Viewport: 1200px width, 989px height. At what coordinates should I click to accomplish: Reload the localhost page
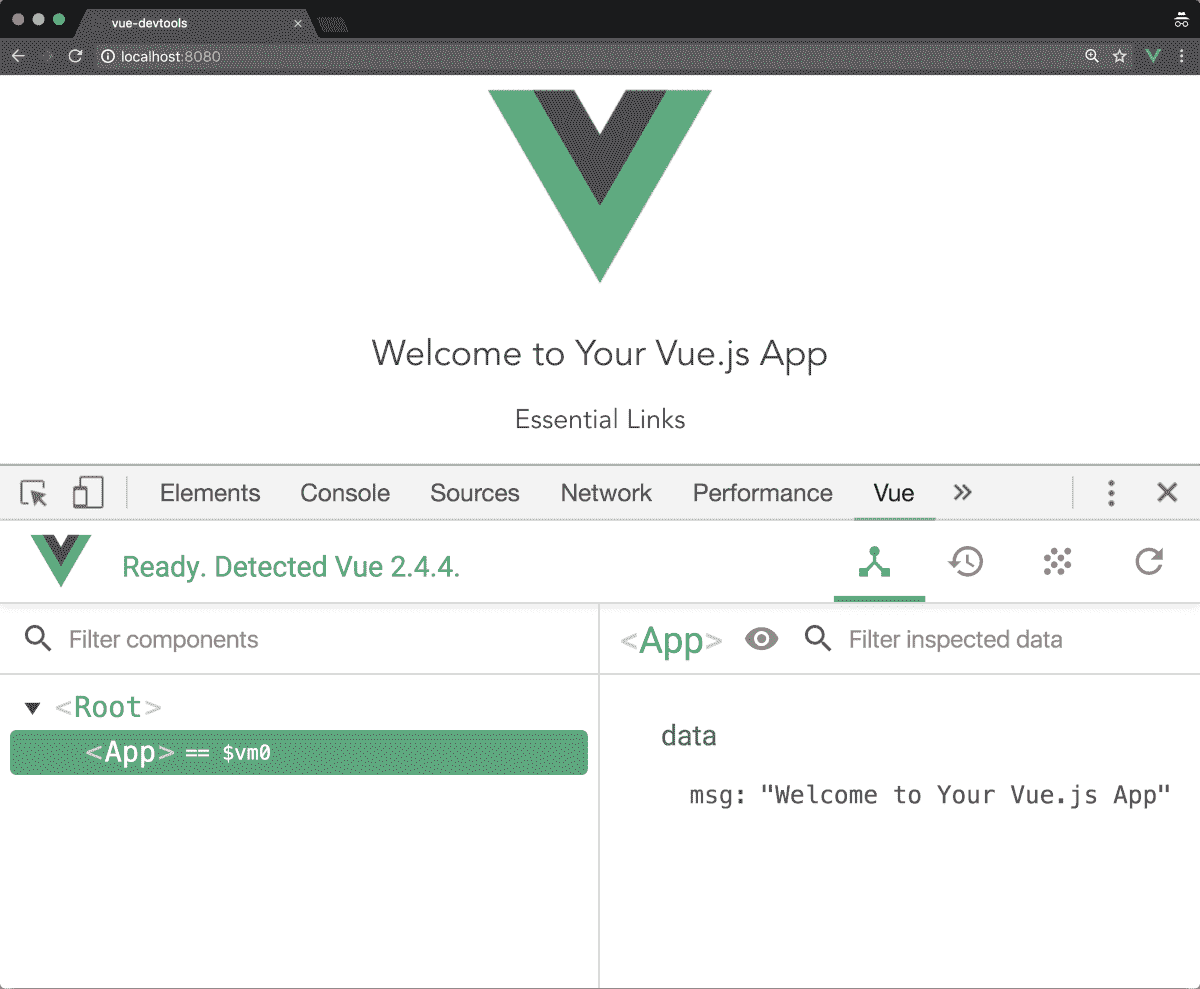[74, 56]
